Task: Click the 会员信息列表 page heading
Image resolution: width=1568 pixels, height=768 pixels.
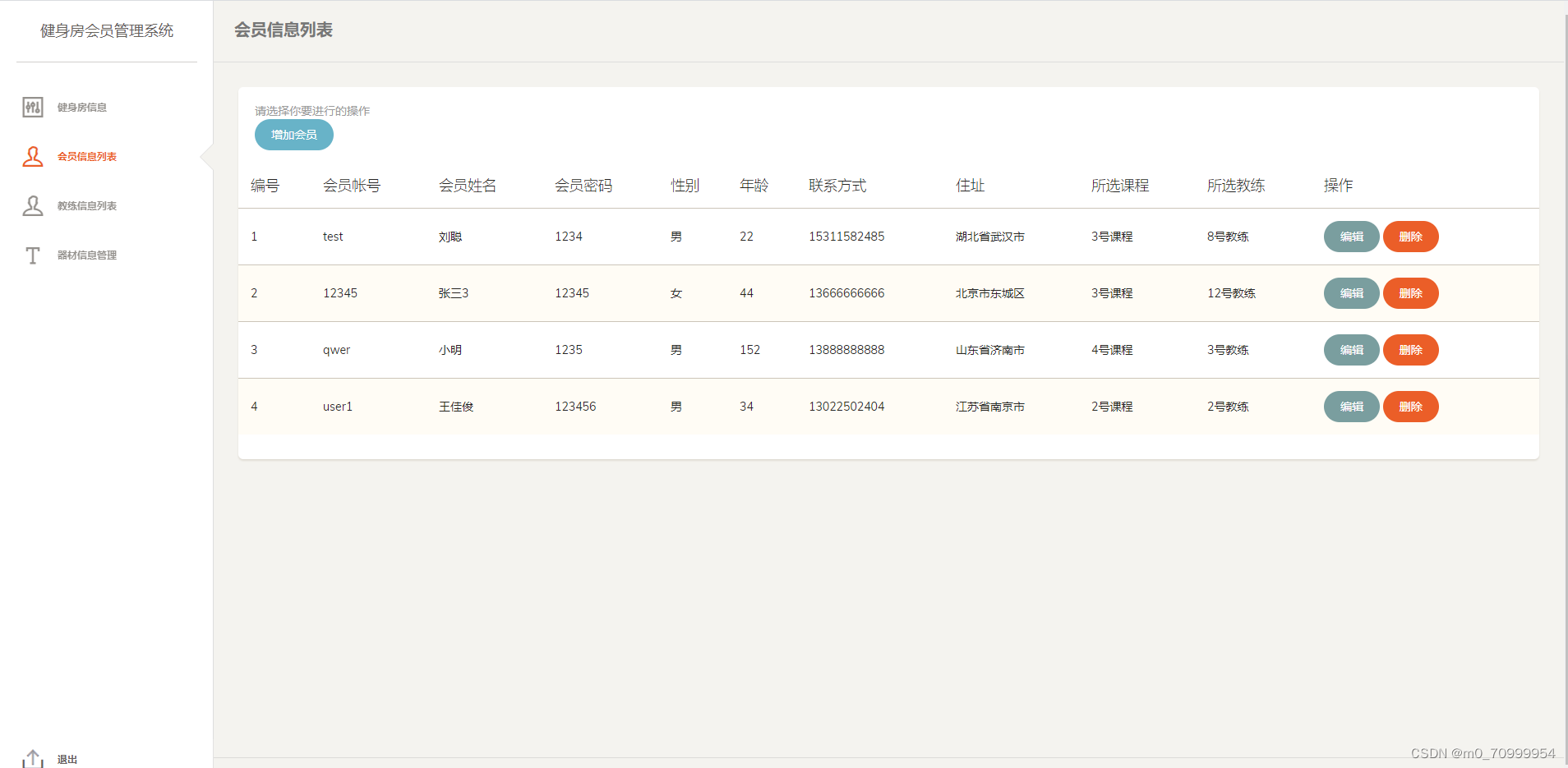Action: coord(284,30)
